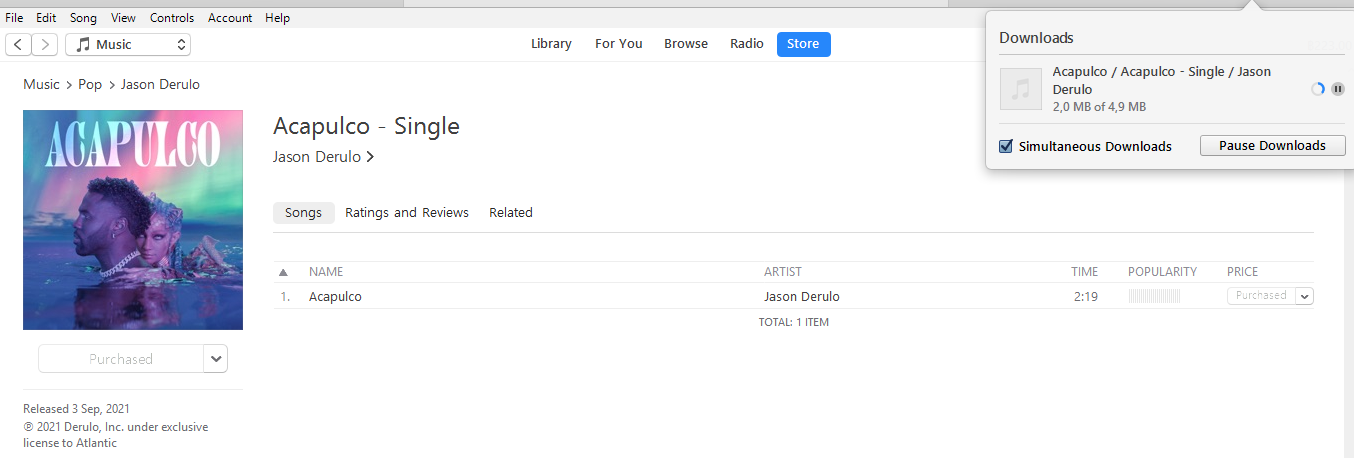The height and width of the screenshot is (458, 1354).
Task: Open the Music media type dropdown
Action: (128, 44)
